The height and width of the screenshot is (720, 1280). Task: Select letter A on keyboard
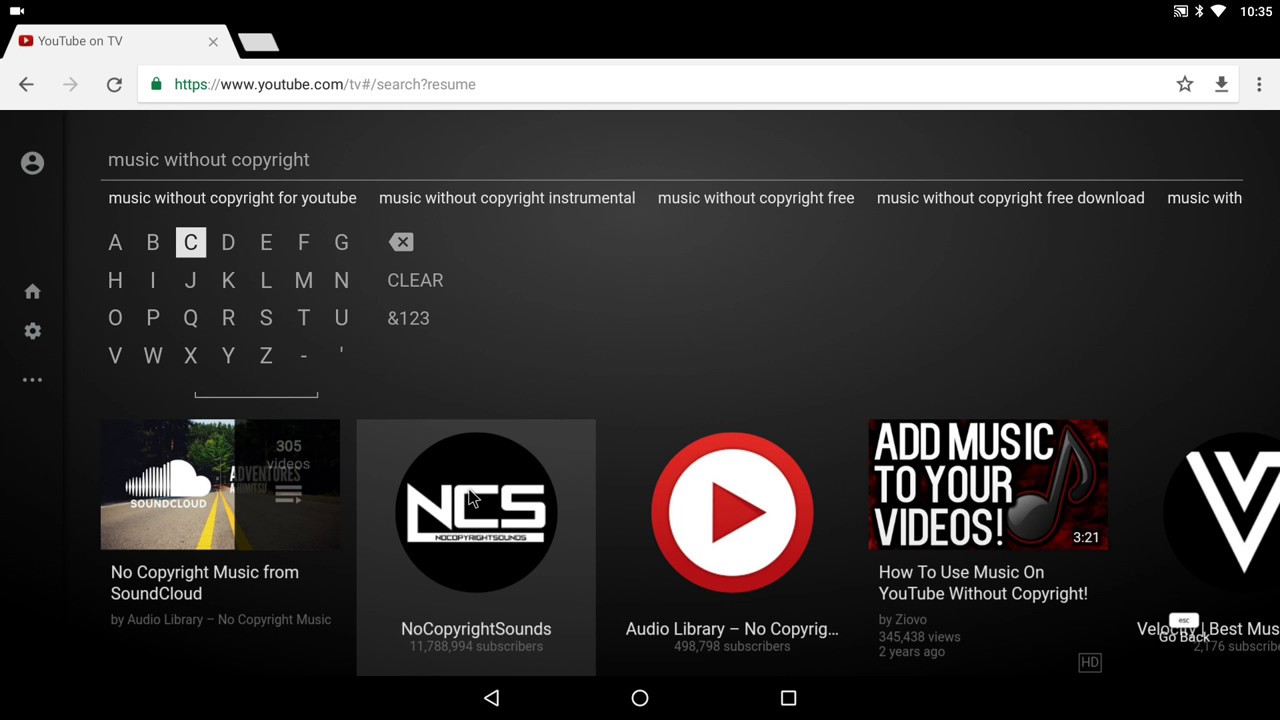coord(115,242)
